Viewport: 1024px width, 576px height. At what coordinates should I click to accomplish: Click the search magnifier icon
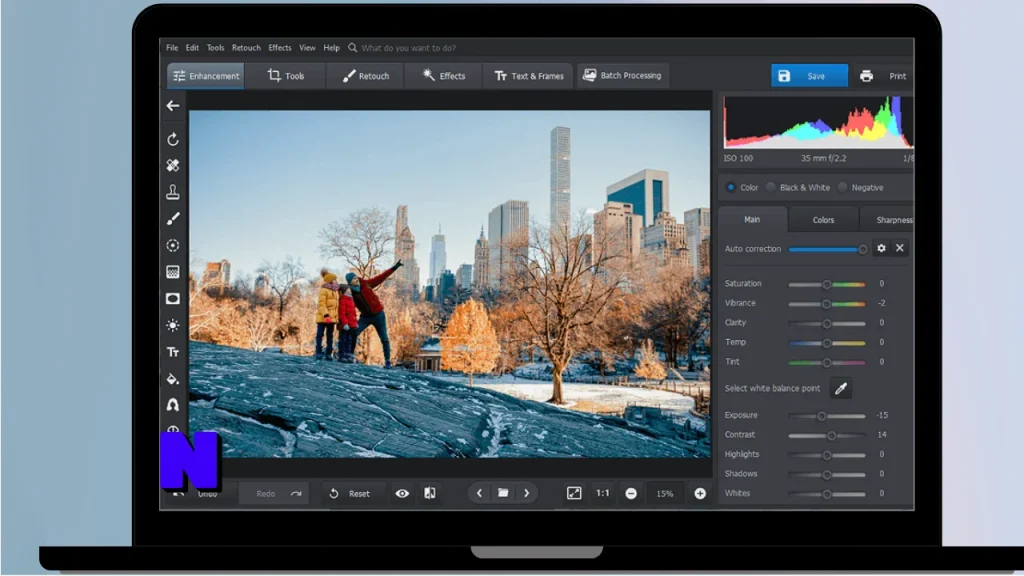tap(353, 48)
